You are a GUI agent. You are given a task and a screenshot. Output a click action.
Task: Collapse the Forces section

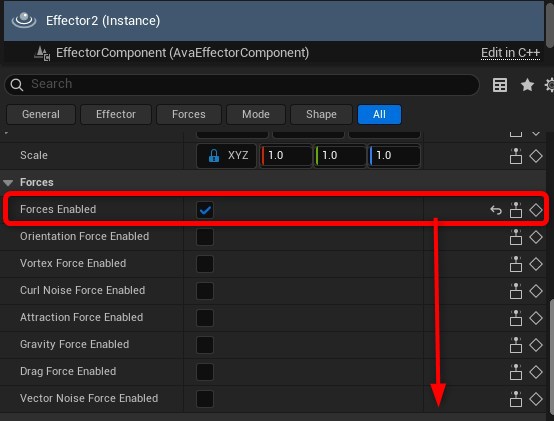click(x=8, y=183)
